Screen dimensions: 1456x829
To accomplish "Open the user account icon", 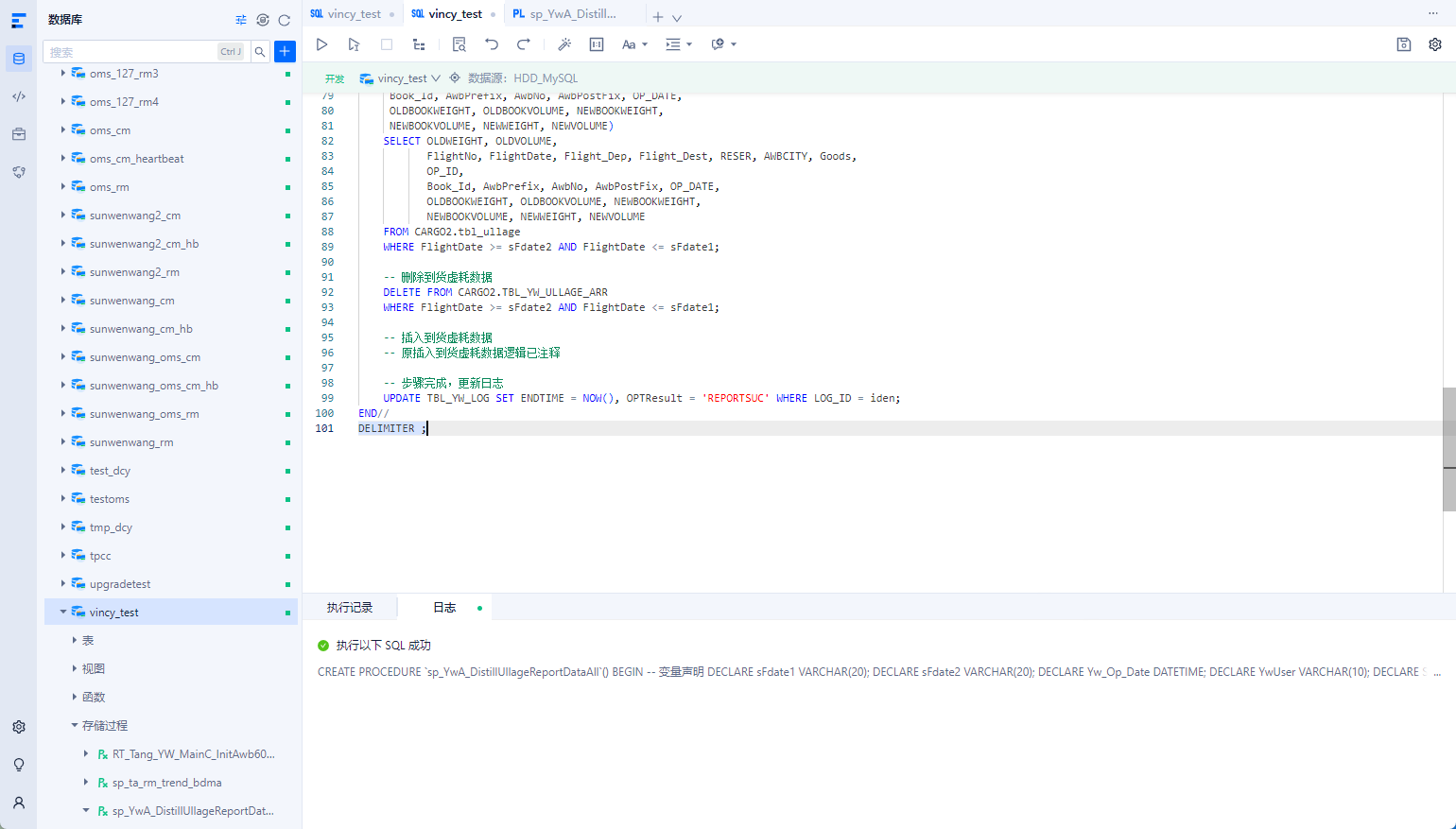I will pos(19,803).
